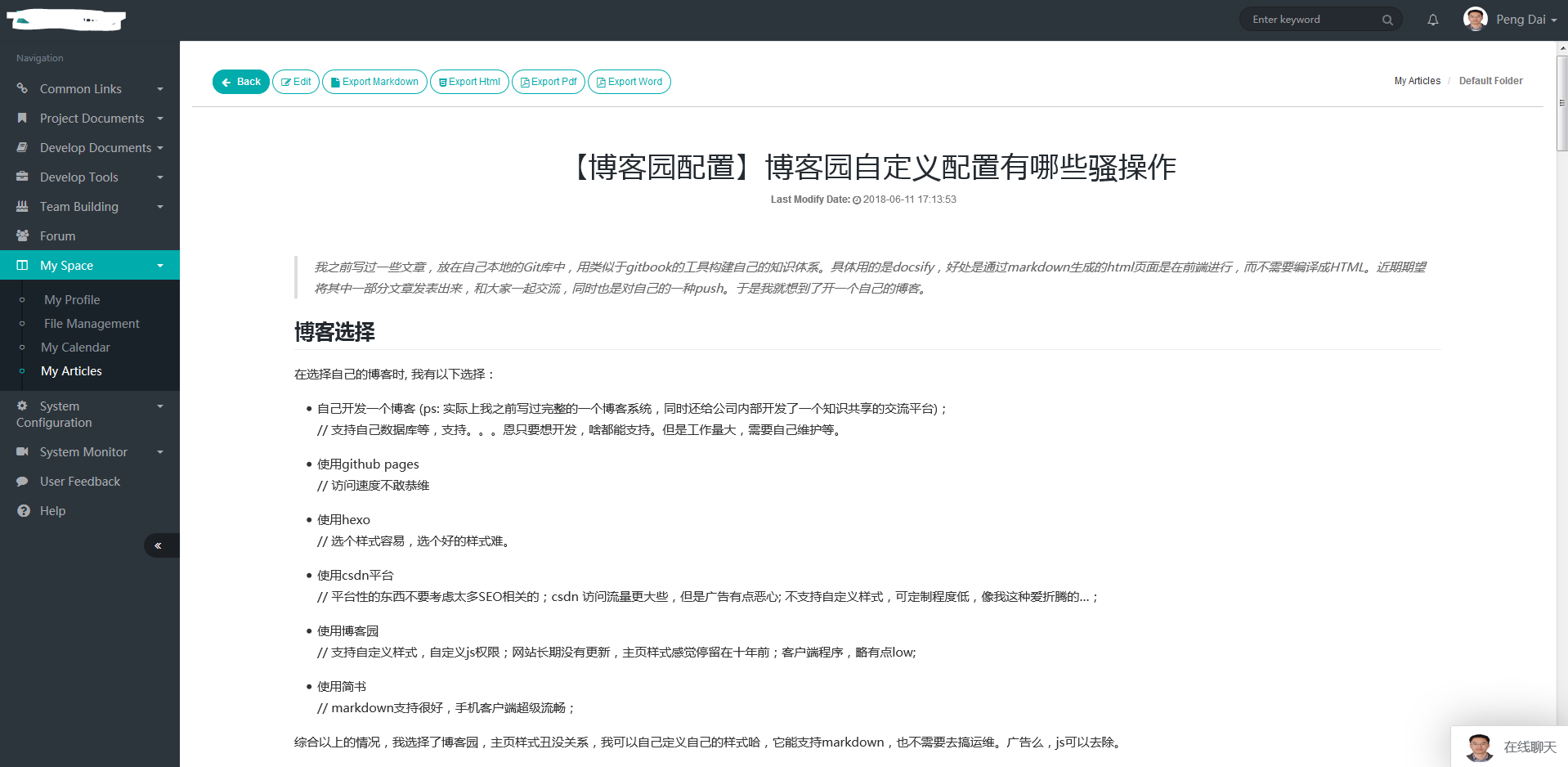Screen dimensions: 1568x767
Task: Click the Back button above the article
Action: 240,81
